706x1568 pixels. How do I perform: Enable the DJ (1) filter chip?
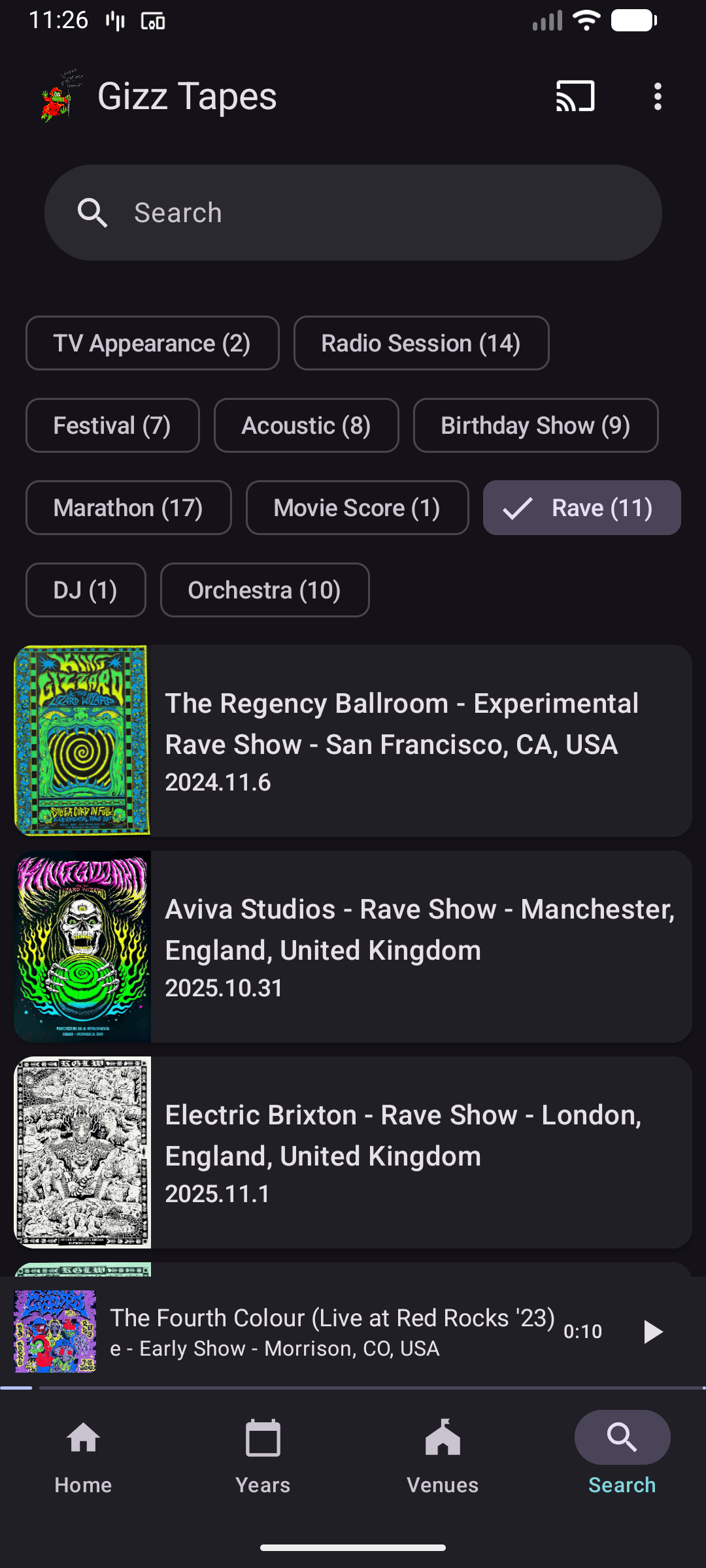coord(86,590)
